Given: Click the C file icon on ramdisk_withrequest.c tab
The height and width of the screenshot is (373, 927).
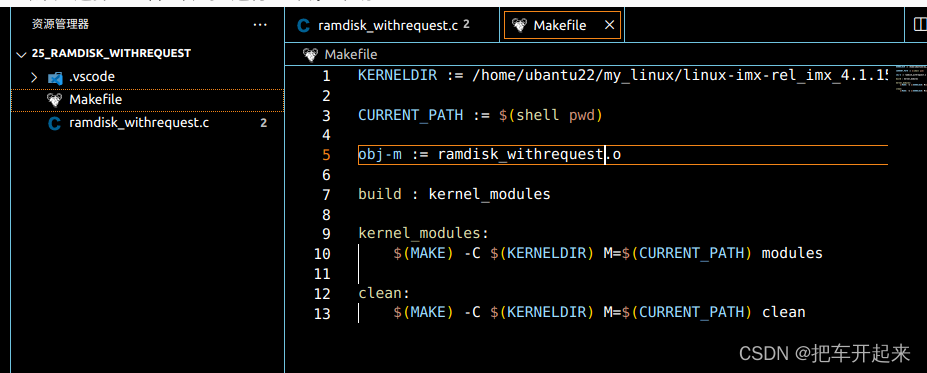Looking at the screenshot, I should (x=304, y=25).
